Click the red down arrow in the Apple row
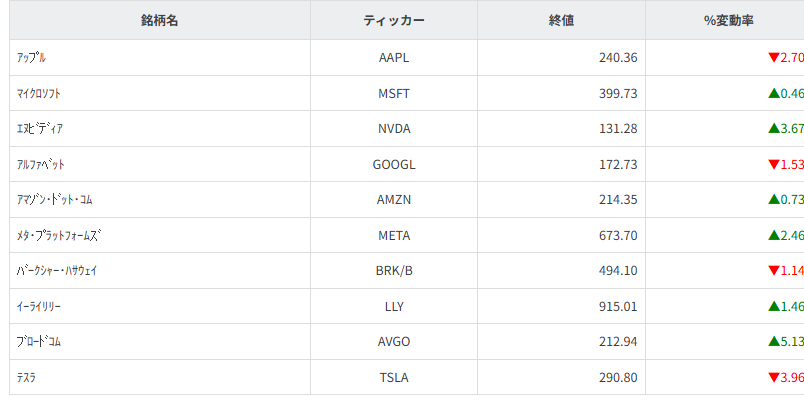Screen dimensions: 804x408 [x=773, y=58]
